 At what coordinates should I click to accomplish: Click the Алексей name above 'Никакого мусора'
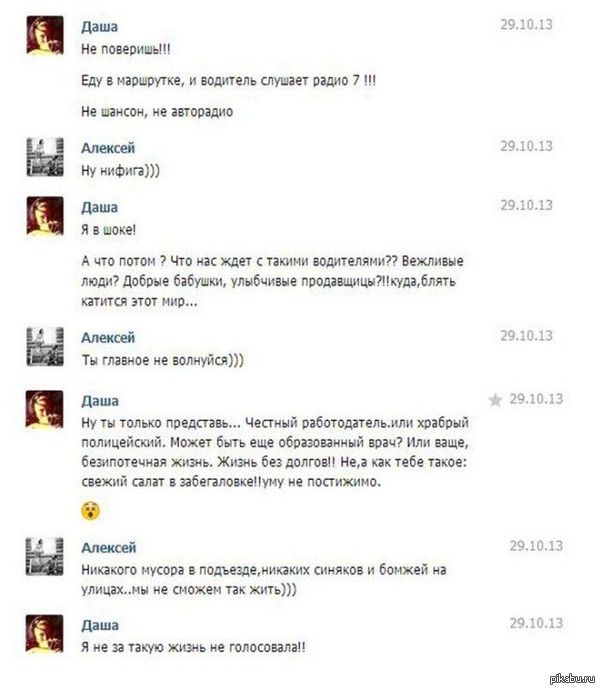(x=109, y=548)
